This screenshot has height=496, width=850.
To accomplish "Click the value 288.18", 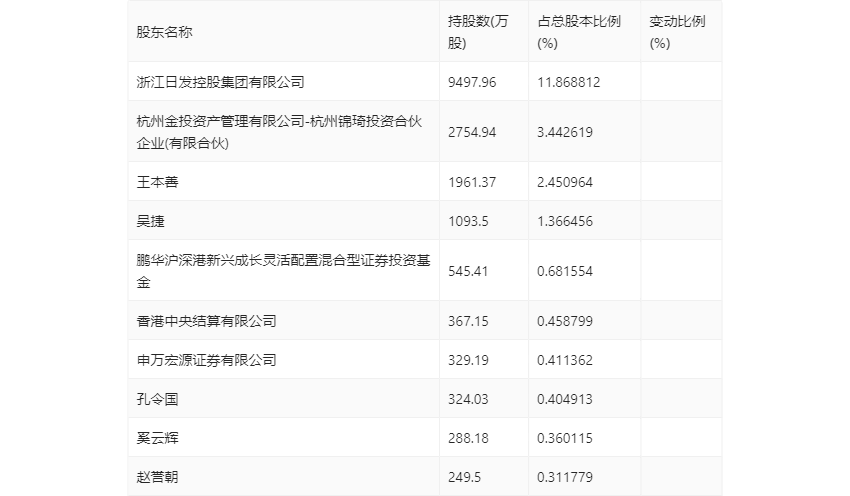I will click(468, 437).
